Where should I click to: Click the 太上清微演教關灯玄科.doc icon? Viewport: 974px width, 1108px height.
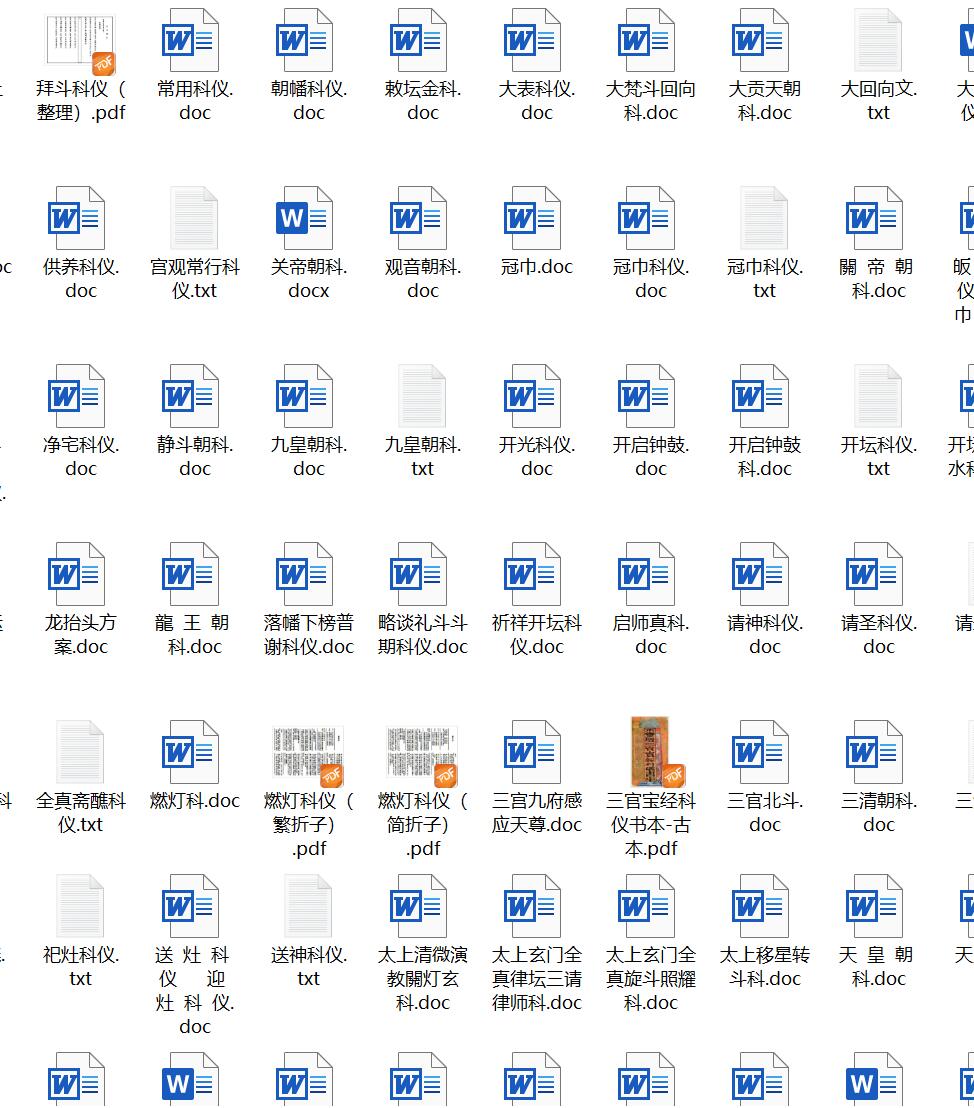[x=419, y=907]
